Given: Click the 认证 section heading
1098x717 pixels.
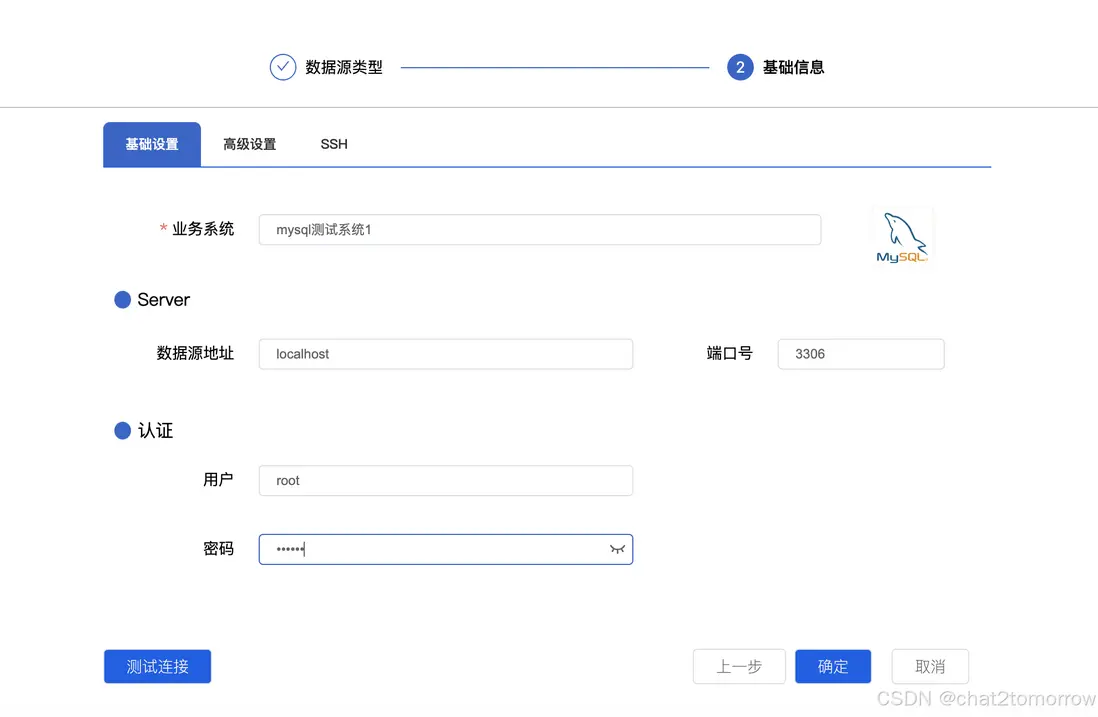Looking at the screenshot, I should (x=155, y=431).
